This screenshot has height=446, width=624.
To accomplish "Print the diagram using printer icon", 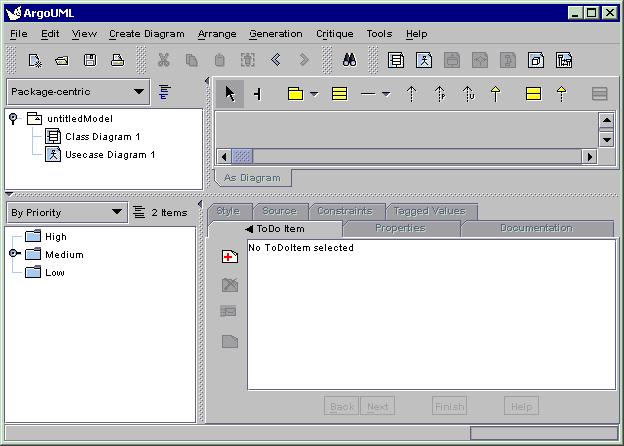I will [x=117, y=60].
